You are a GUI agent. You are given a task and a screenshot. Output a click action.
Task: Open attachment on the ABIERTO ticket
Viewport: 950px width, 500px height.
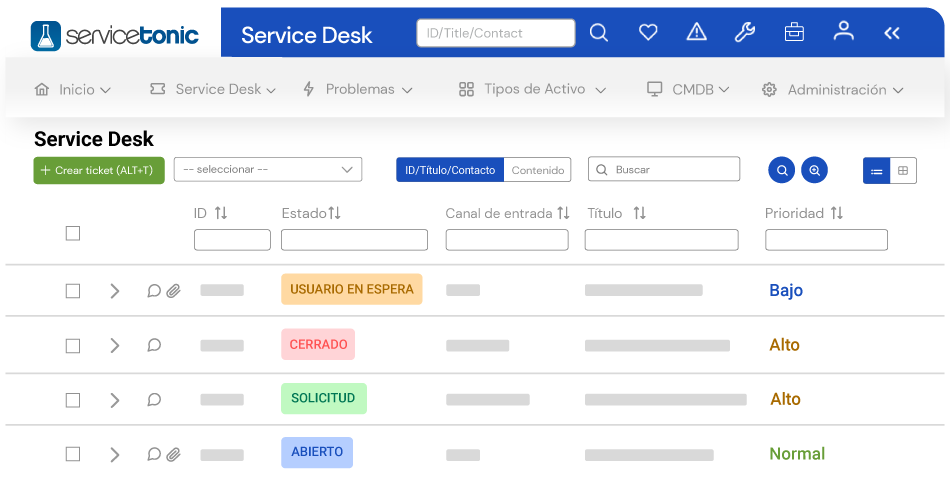coord(174,455)
